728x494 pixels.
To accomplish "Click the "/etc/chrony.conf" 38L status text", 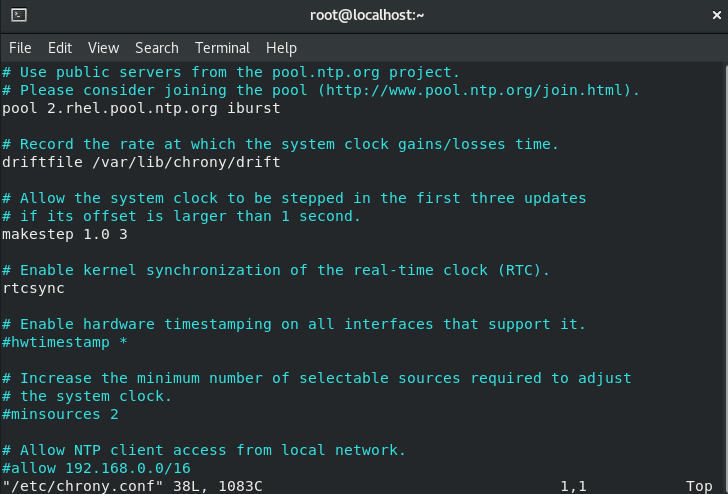I will point(132,486).
